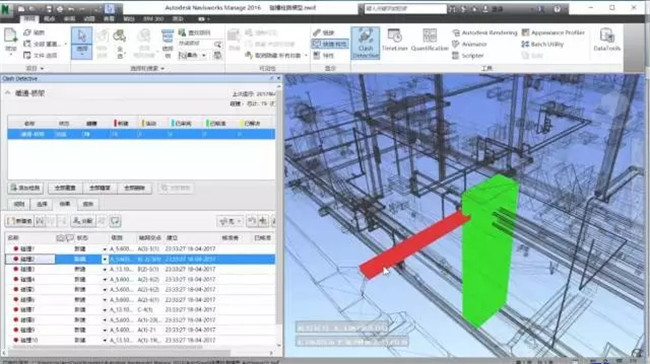Switch to Rules tab in Clash Detective
This screenshot has width=650, height=364.
coord(19,204)
